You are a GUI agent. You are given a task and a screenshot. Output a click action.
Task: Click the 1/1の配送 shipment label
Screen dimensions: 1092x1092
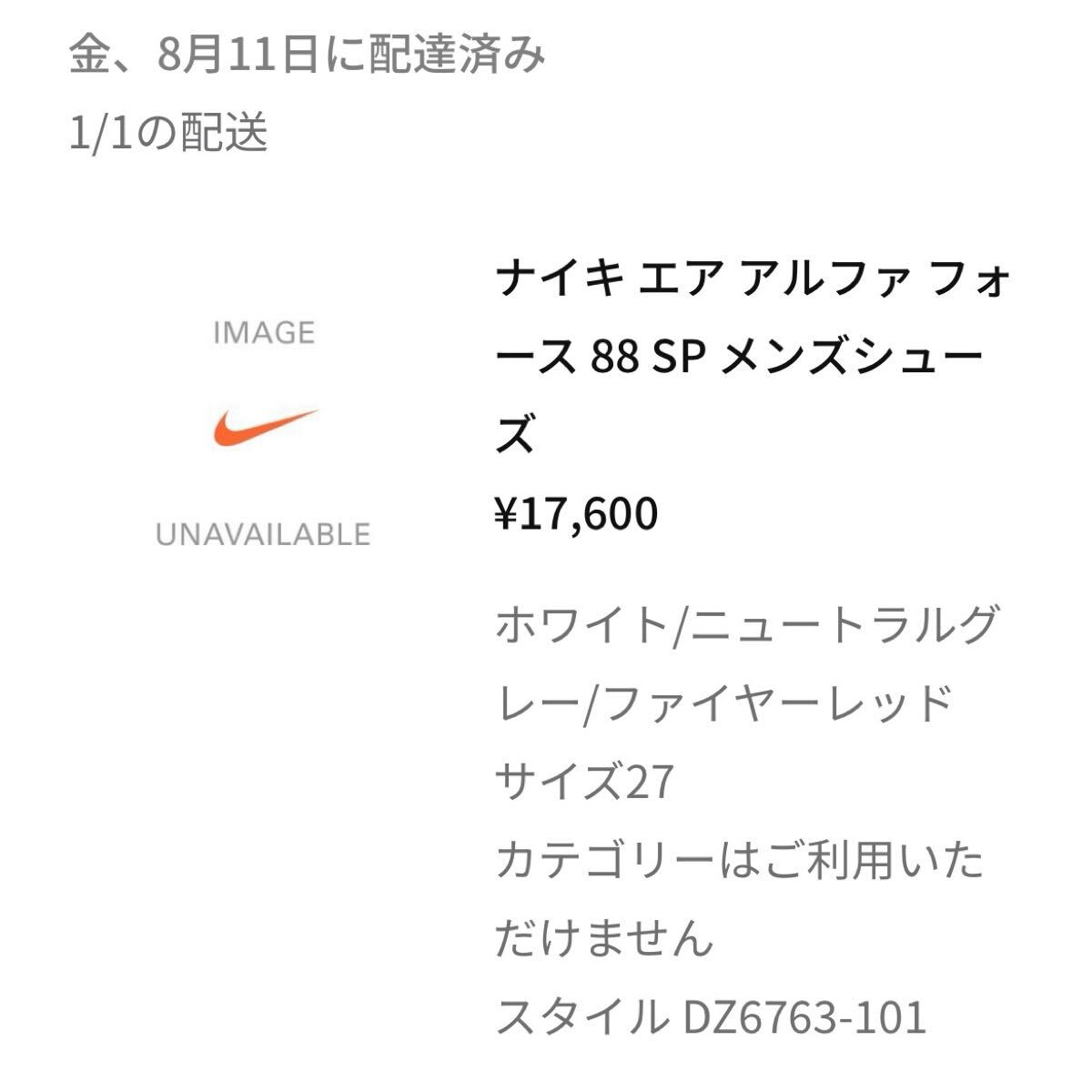point(169,134)
